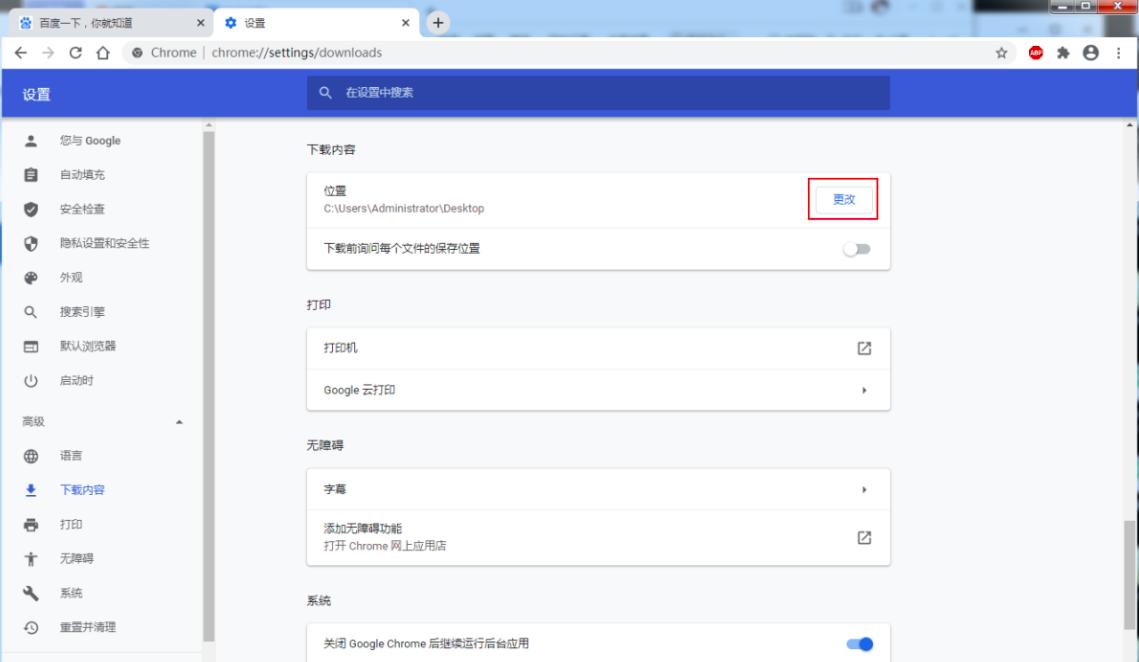Click the site info icon in address bar
The image size is (1139, 662).
[x=137, y=52]
